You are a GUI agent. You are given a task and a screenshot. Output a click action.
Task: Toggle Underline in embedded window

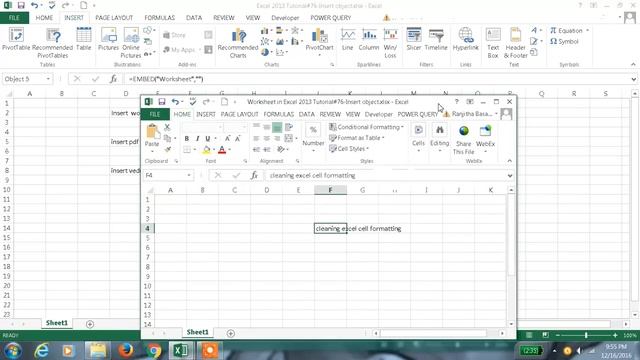coord(208,139)
